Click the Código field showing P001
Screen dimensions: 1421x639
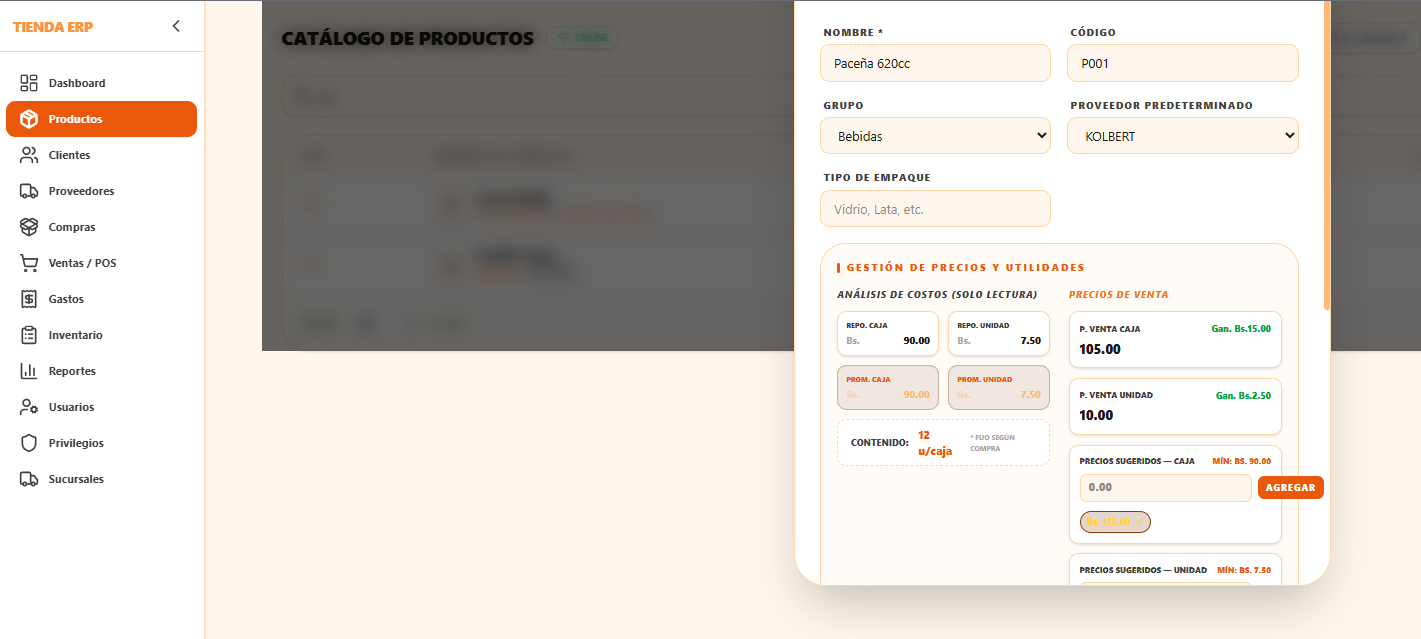click(x=1183, y=63)
